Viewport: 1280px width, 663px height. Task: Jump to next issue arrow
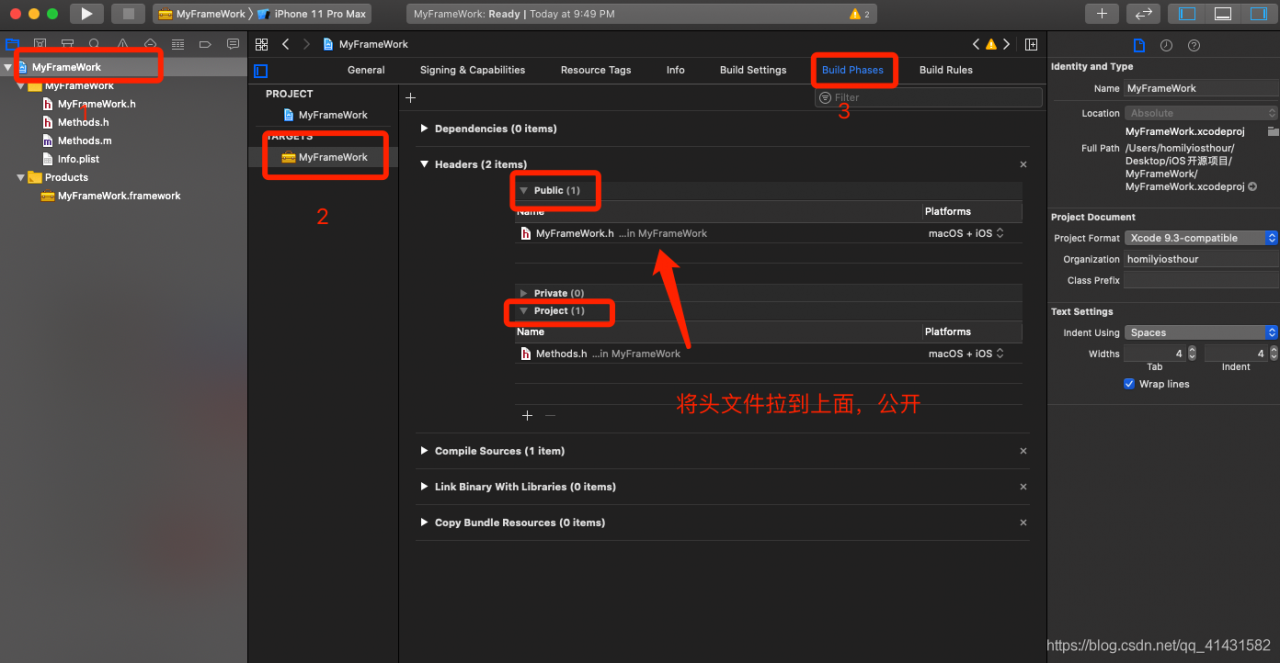[x=1006, y=44]
